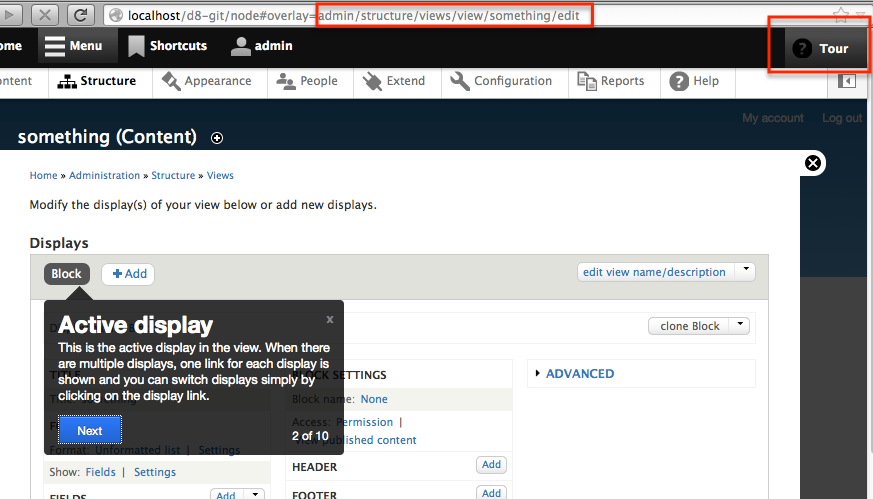Open dropdown arrow next to FIELDS Add

click(255, 494)
